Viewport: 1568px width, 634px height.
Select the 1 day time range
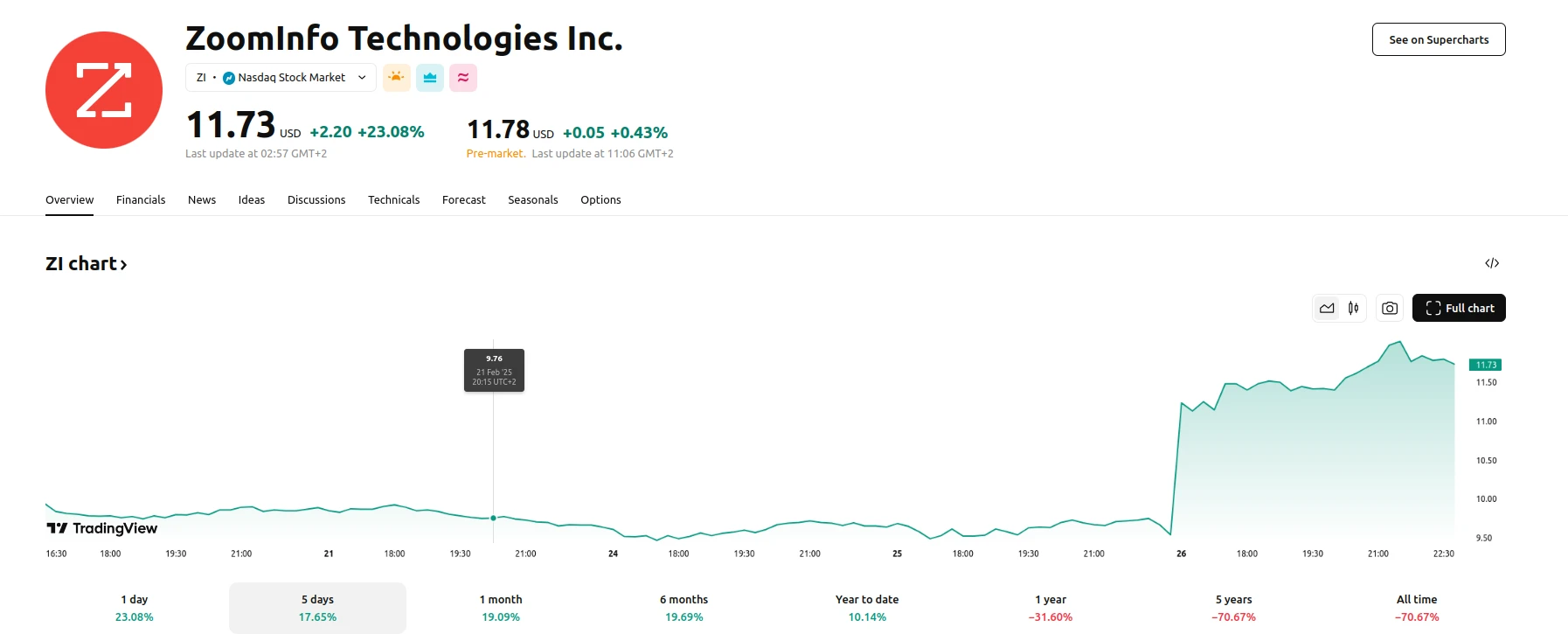coord(135,608)
